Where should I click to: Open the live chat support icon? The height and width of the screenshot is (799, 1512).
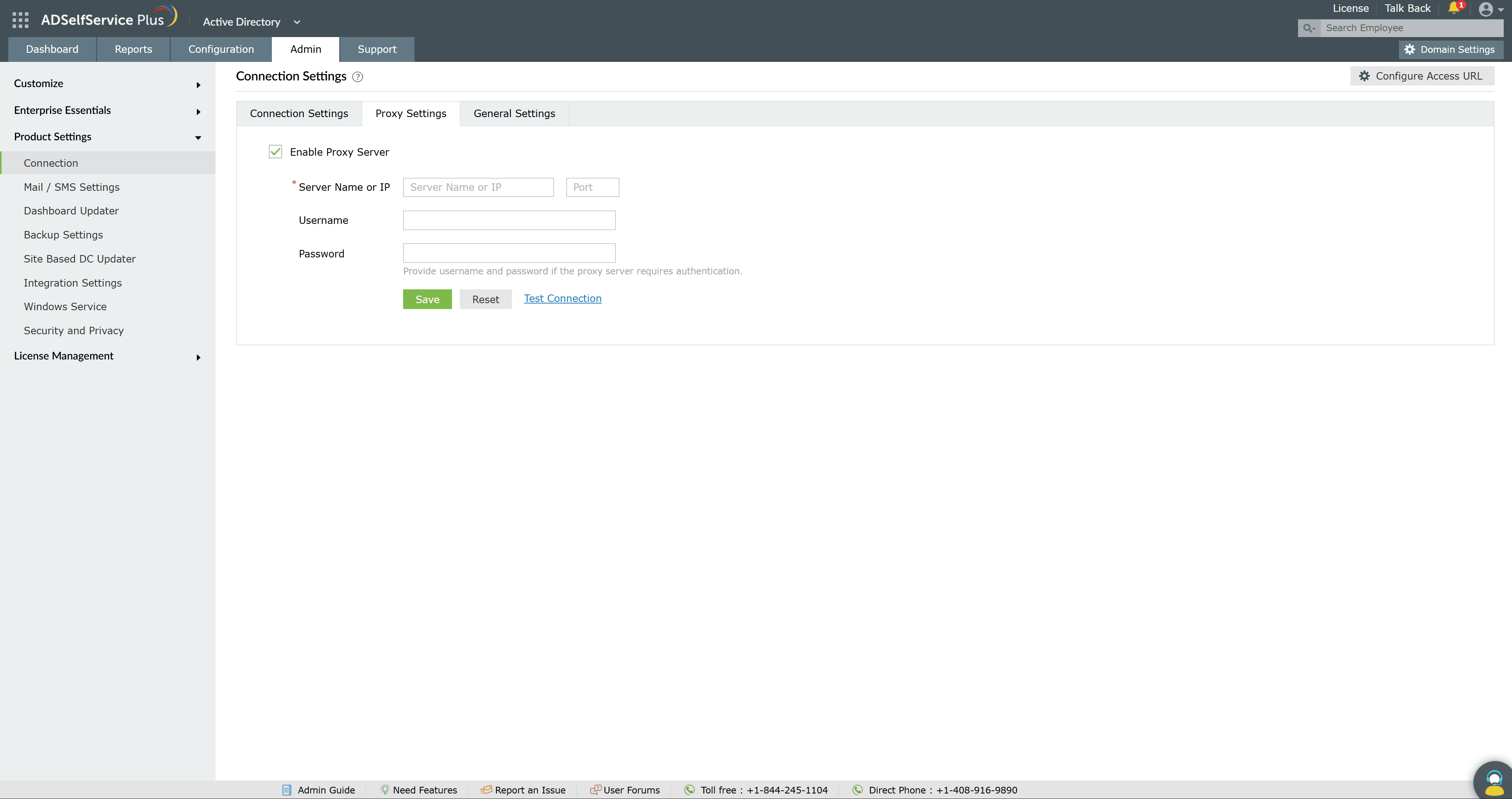coord(1494,781)
